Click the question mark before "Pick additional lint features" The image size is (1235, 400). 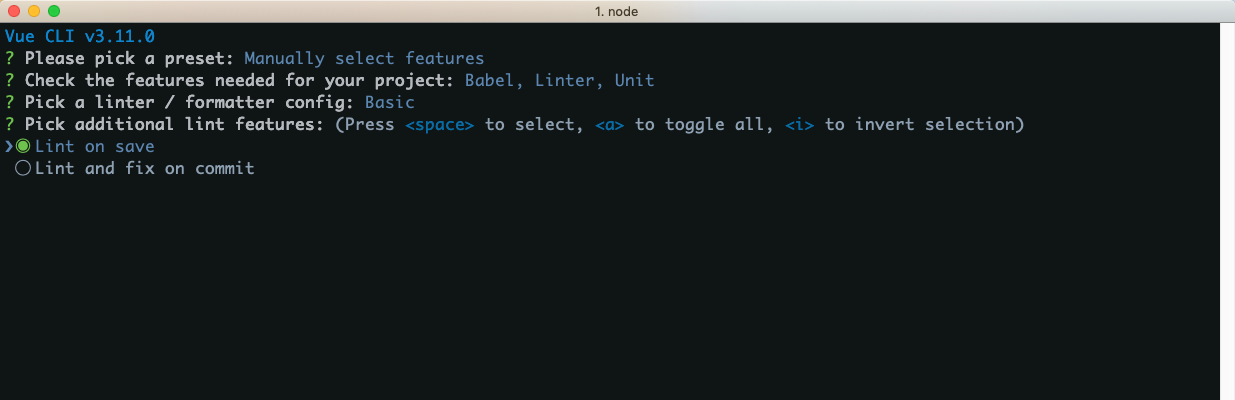(9, 124)
